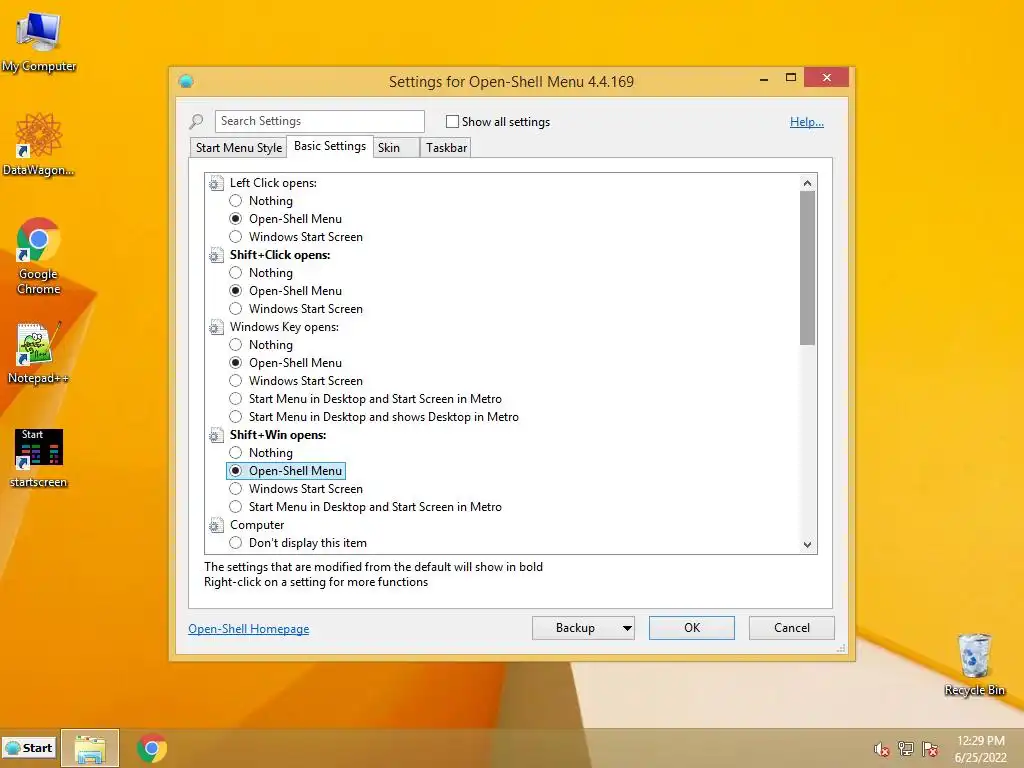Switch to the Skin tab
This screenshot has width=1024, height=768.
(x=396, y=148)
